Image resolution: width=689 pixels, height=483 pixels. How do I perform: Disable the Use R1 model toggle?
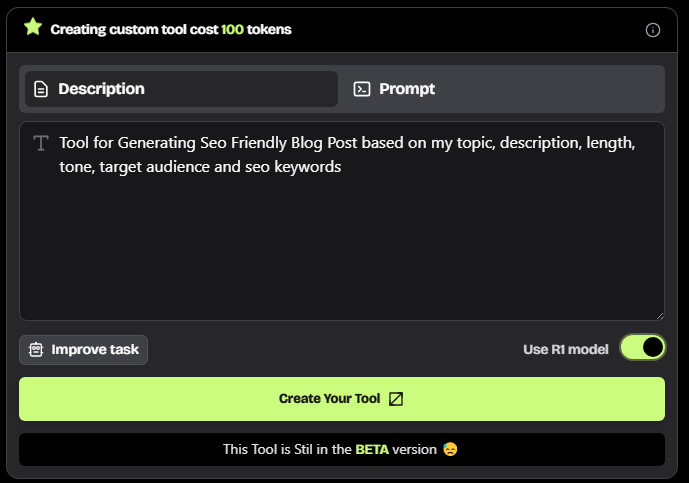(x=642, y=347)
